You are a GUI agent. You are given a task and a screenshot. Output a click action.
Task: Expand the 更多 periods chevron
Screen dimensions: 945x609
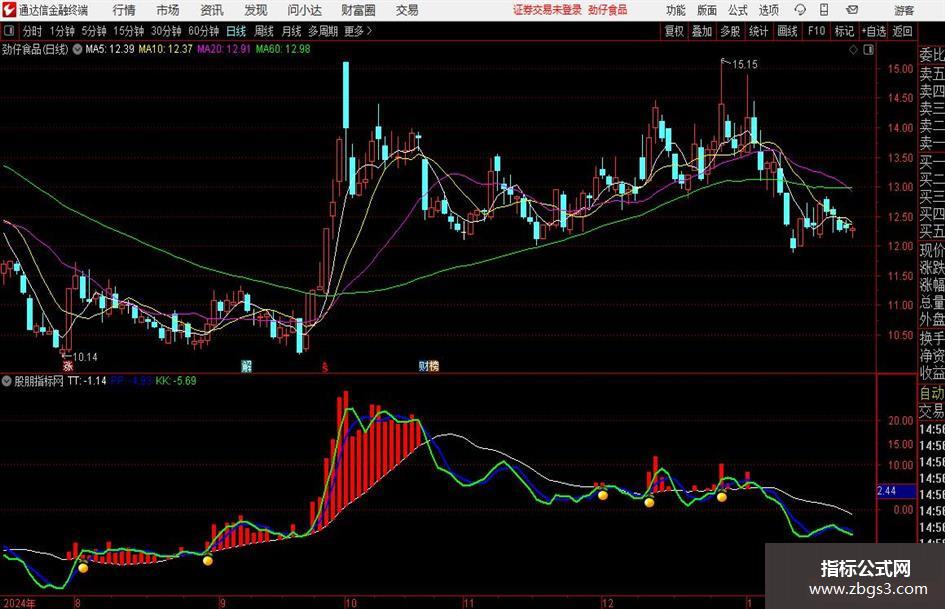tap(359, 31)
